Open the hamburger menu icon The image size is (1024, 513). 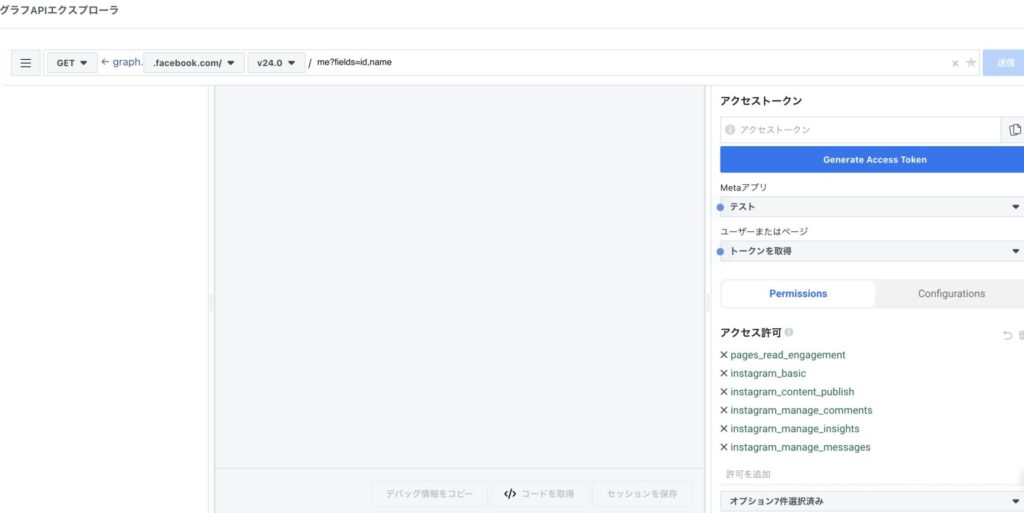pos(26,63)
